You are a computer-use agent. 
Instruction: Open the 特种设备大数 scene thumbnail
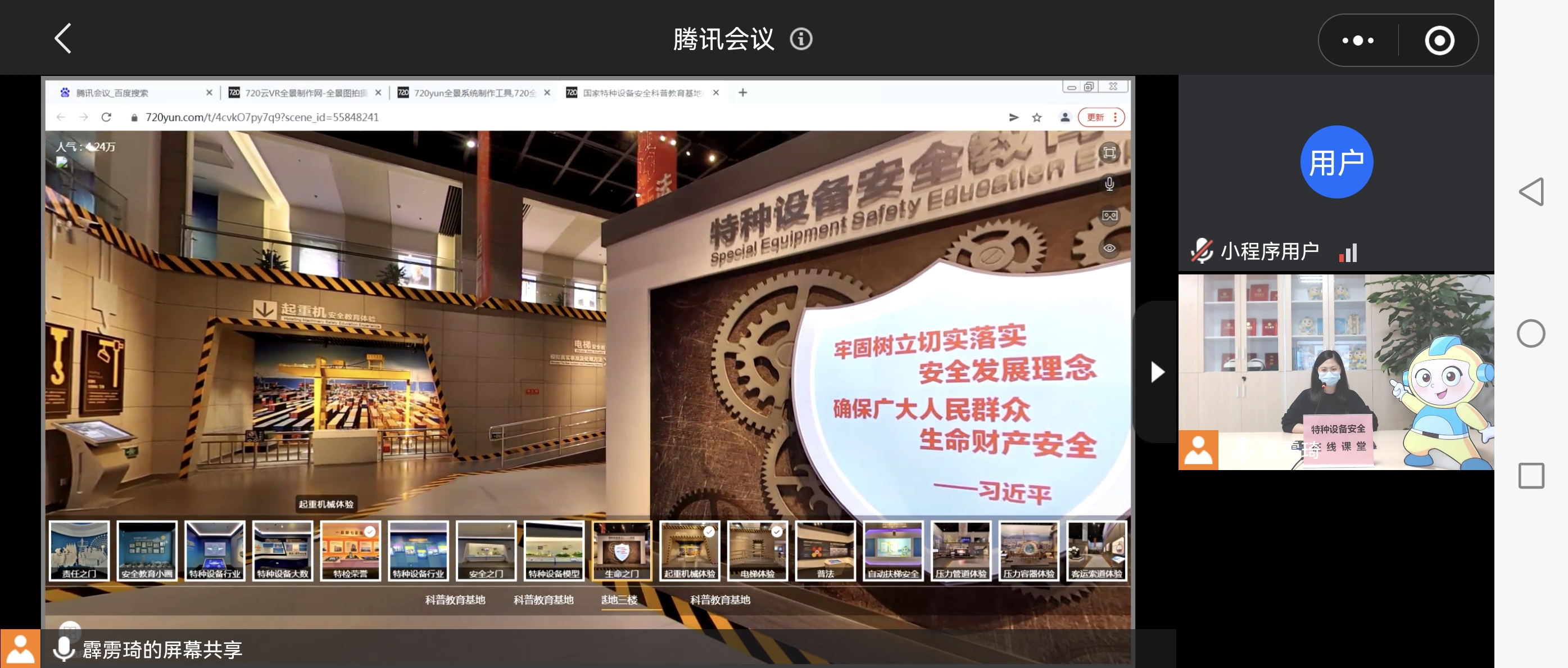click(x=283, y=550)
